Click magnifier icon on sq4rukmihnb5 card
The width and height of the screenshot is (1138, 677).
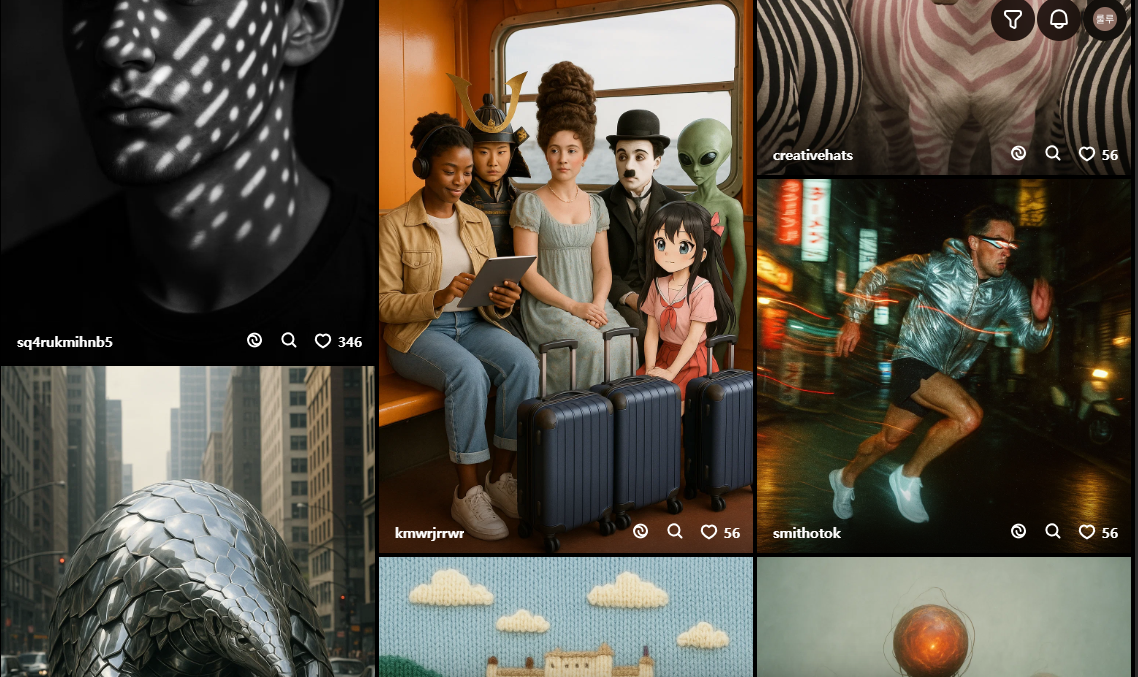point(289,340)
